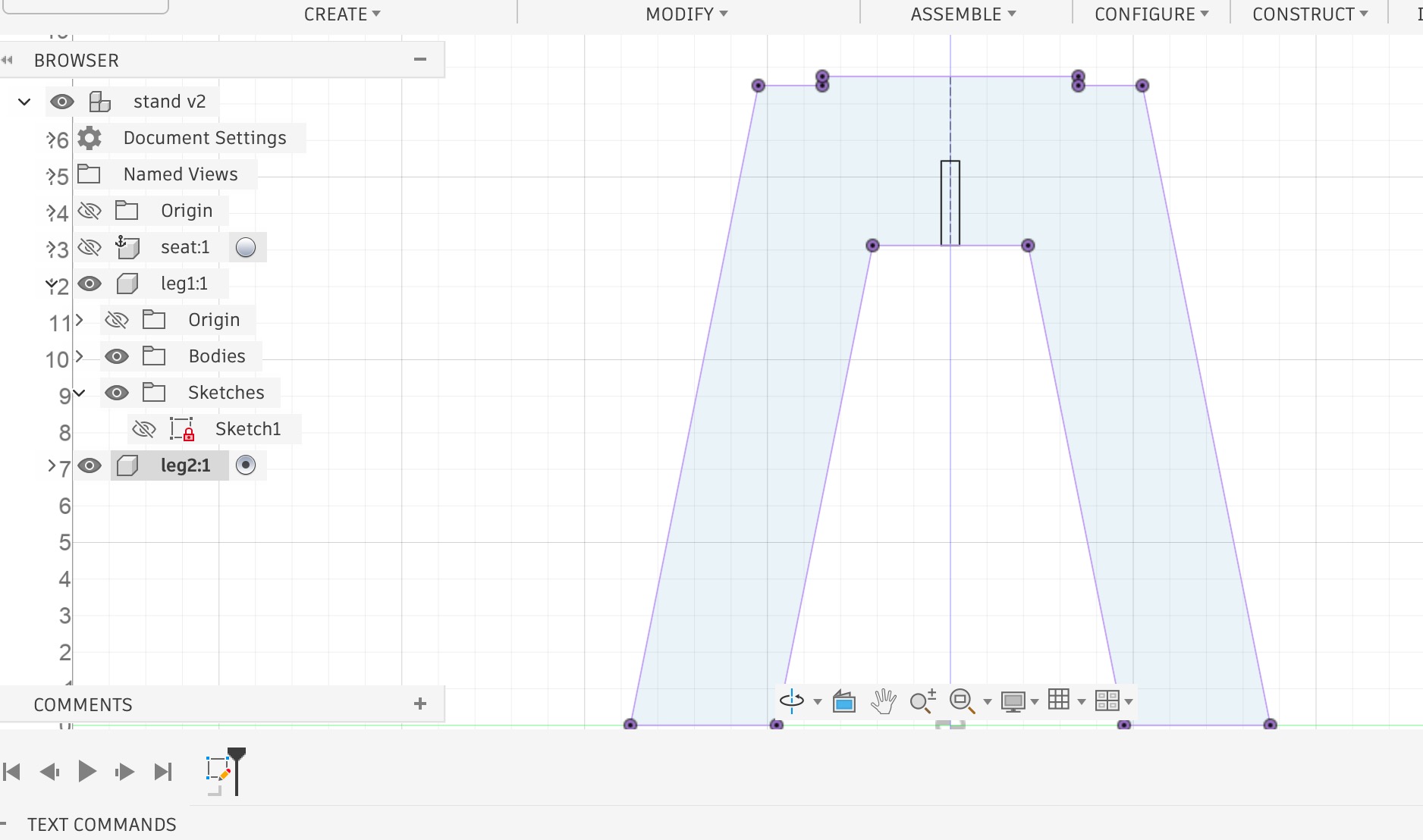This screenshot has width=1423, height=840.
Task: Show the seat:1 component
Action: click(90, 247)
